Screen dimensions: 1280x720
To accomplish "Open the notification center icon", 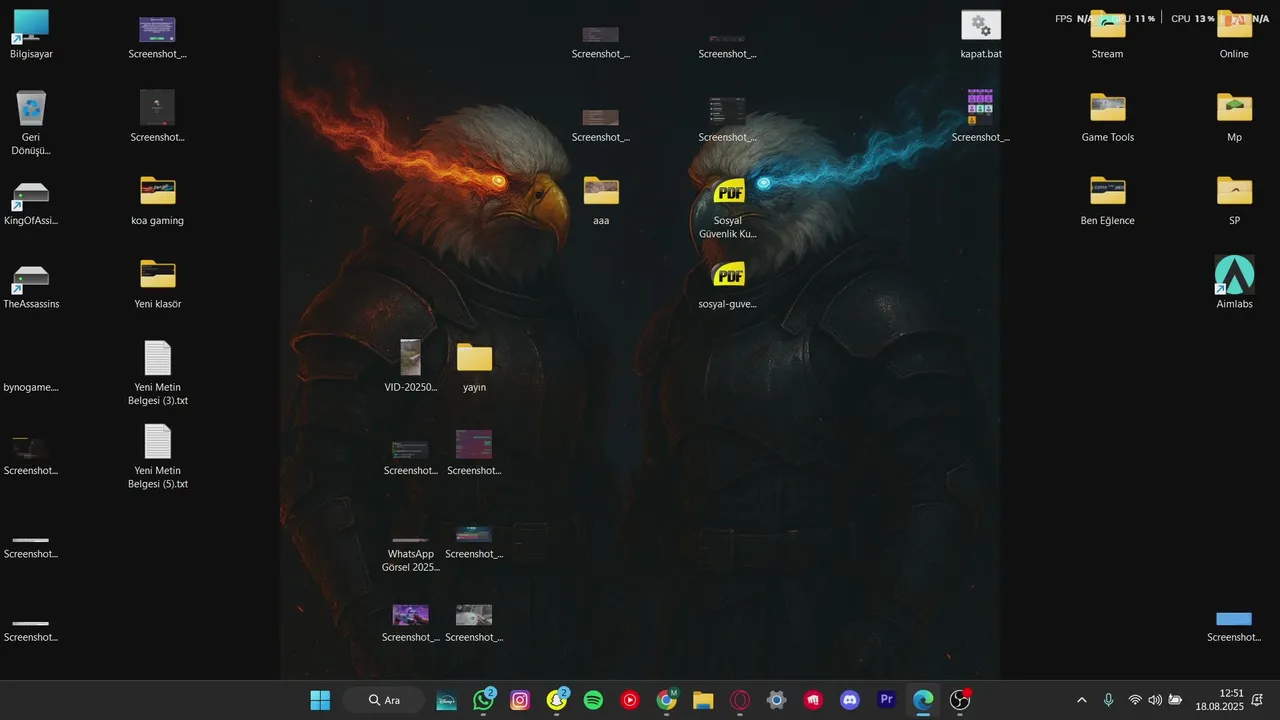I will [1257, 700].
